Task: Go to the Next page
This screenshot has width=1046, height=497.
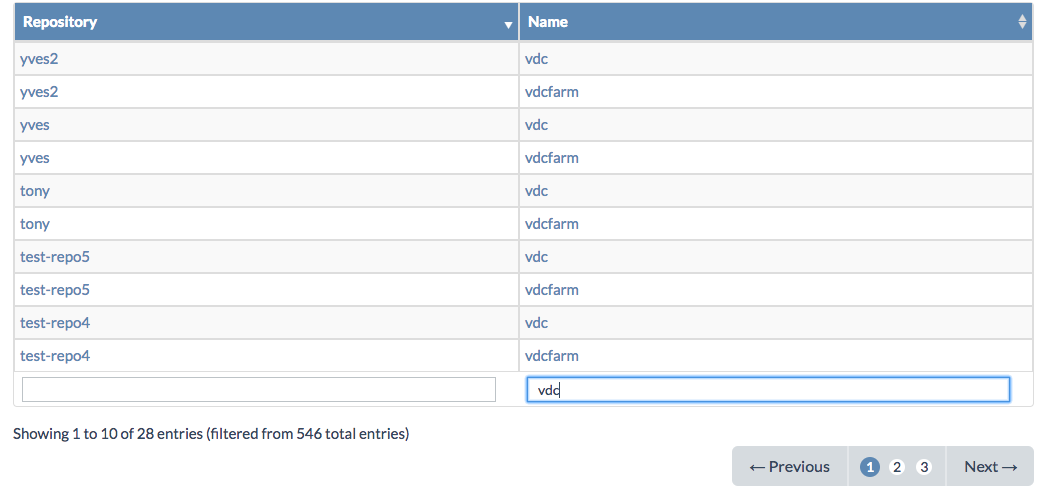Action: tap(990, 467)
